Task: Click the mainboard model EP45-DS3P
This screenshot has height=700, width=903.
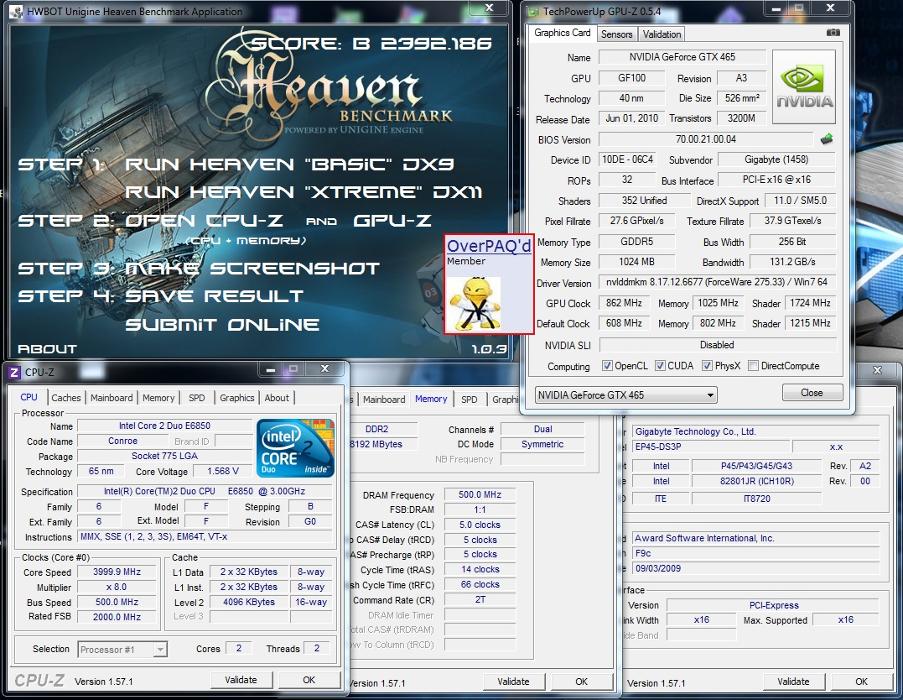Action: [711, 447]
